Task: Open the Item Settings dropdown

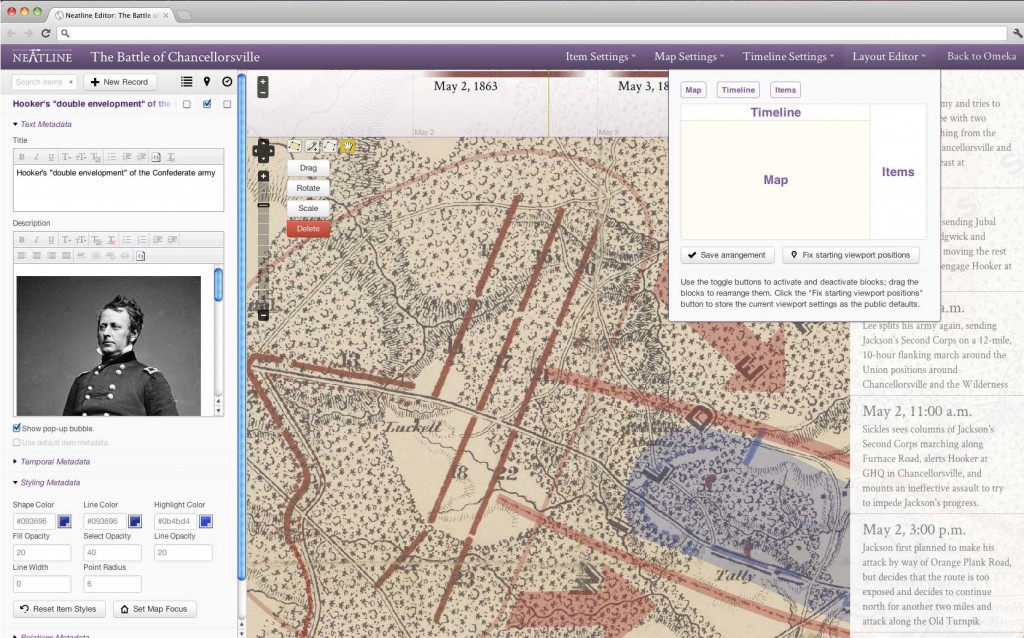Action: (600, 57)
